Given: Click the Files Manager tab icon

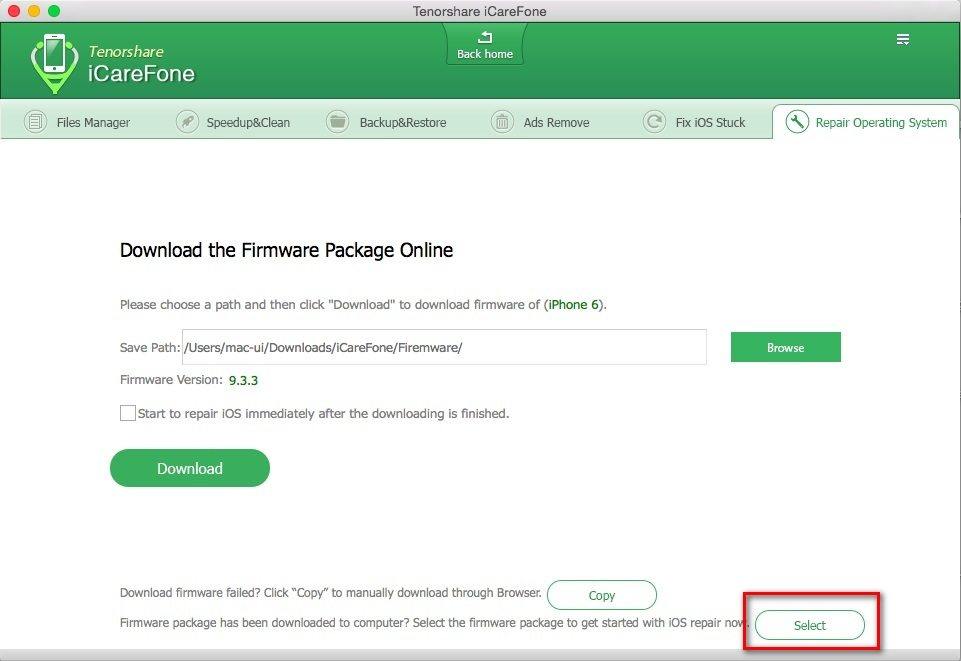Looking at the screenshot, I should 36,121.
